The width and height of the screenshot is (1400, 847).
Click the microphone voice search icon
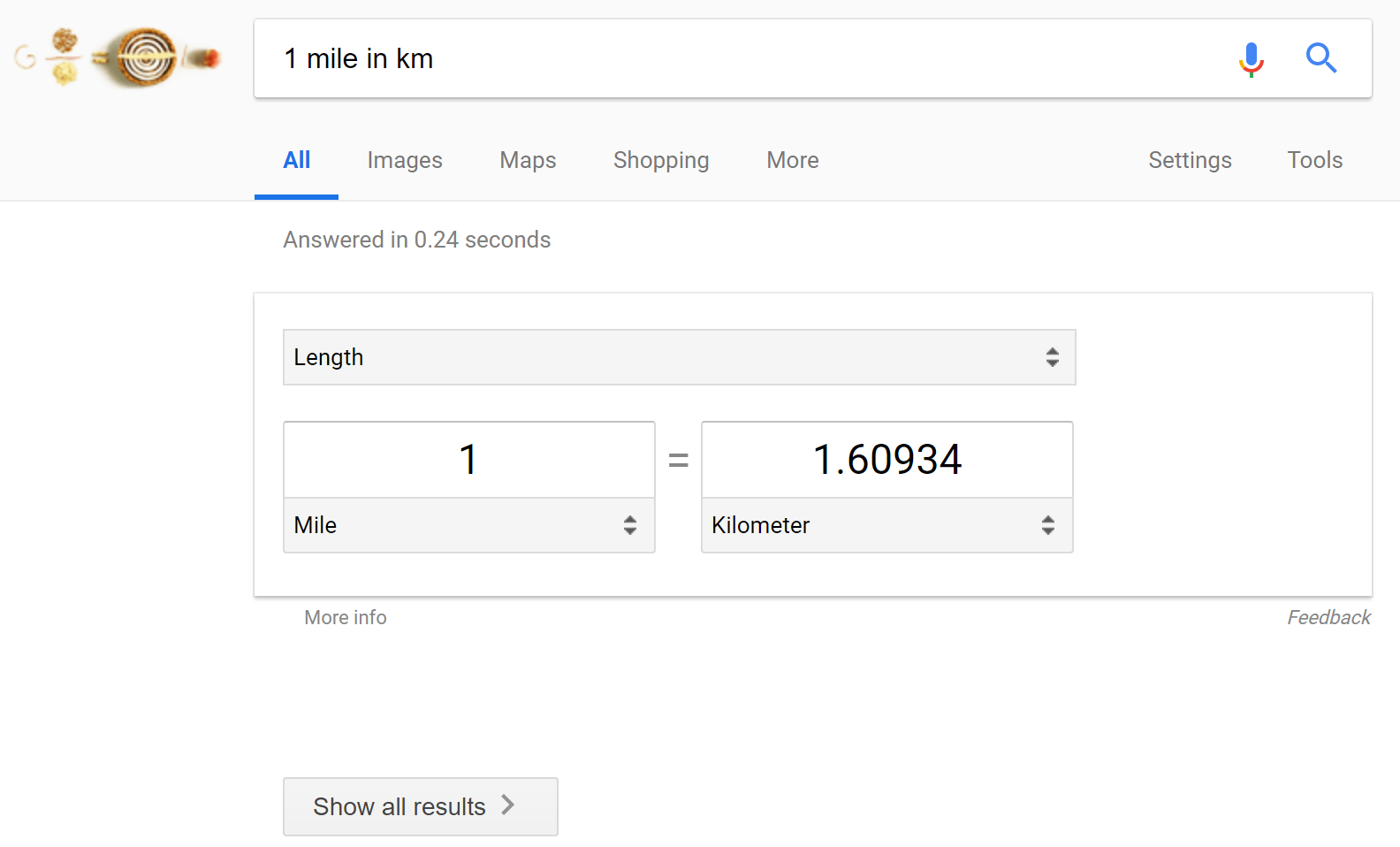point(1251,59)
